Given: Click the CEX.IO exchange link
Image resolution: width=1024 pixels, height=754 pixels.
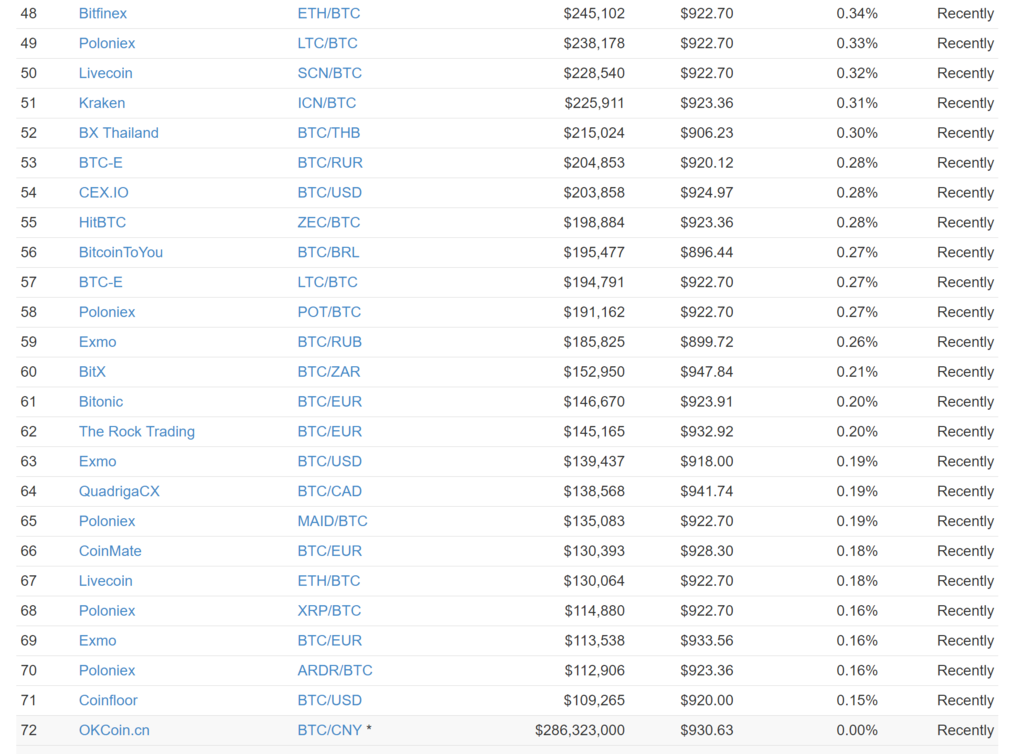Looking at the screenshot, I should tap(103, 192).
